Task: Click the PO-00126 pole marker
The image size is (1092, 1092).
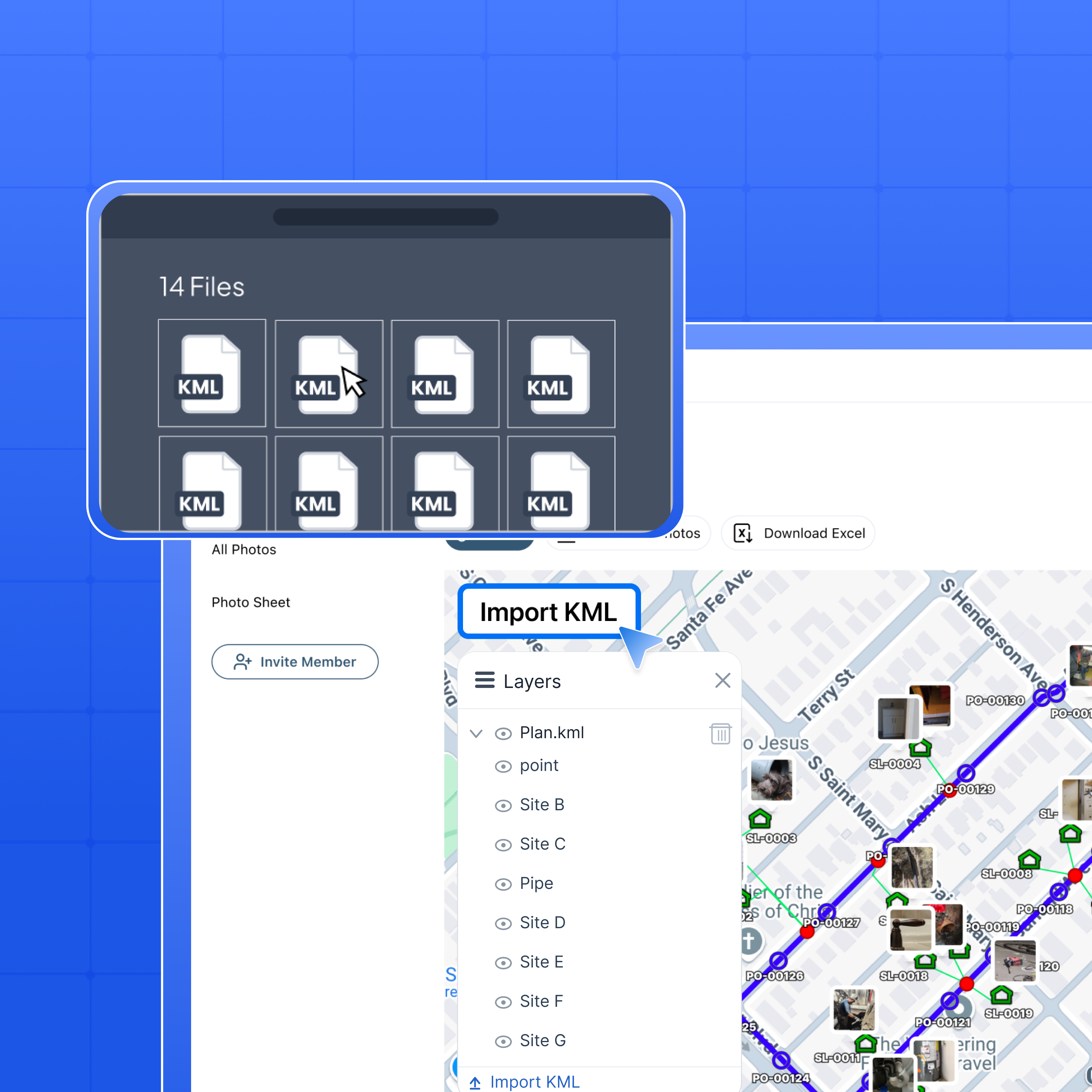Action: [778, 960]
